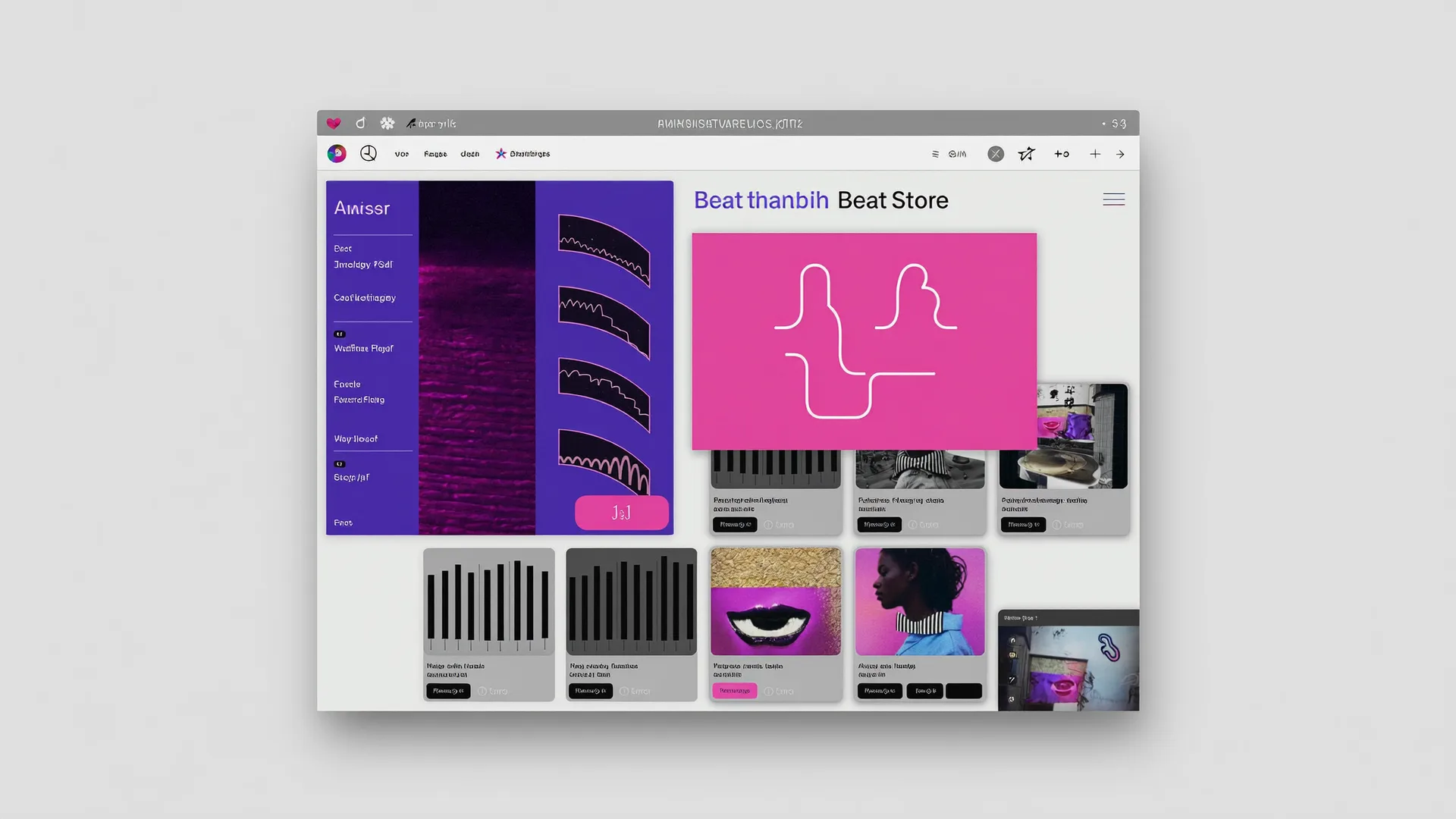The width and height of the screenshot is (1456, 819).
Task: Click the info circle icon on the dark piano card
Action: (624, 692)
